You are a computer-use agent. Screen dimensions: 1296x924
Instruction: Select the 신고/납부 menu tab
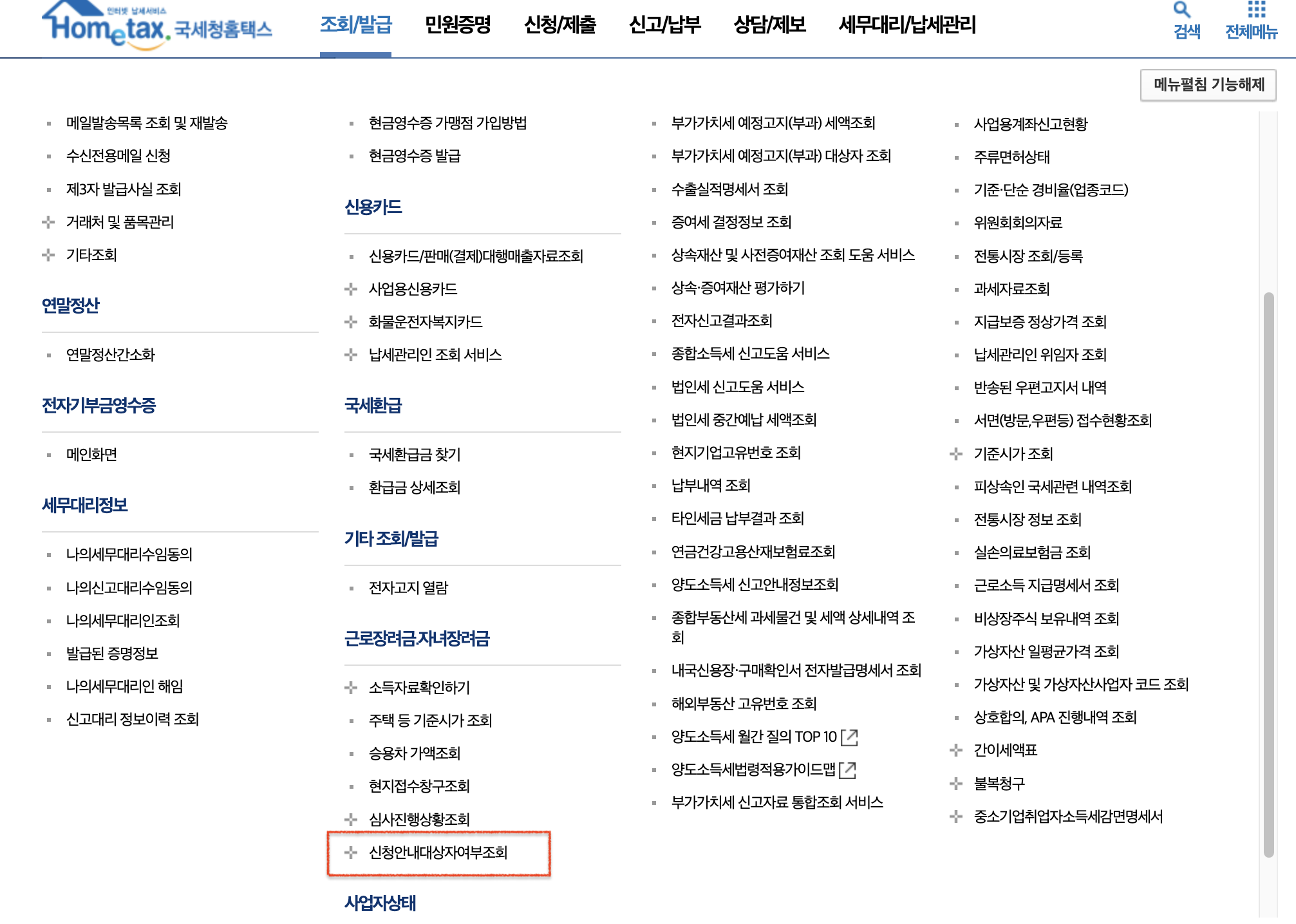pyautogui.click(x=664, y=26)
